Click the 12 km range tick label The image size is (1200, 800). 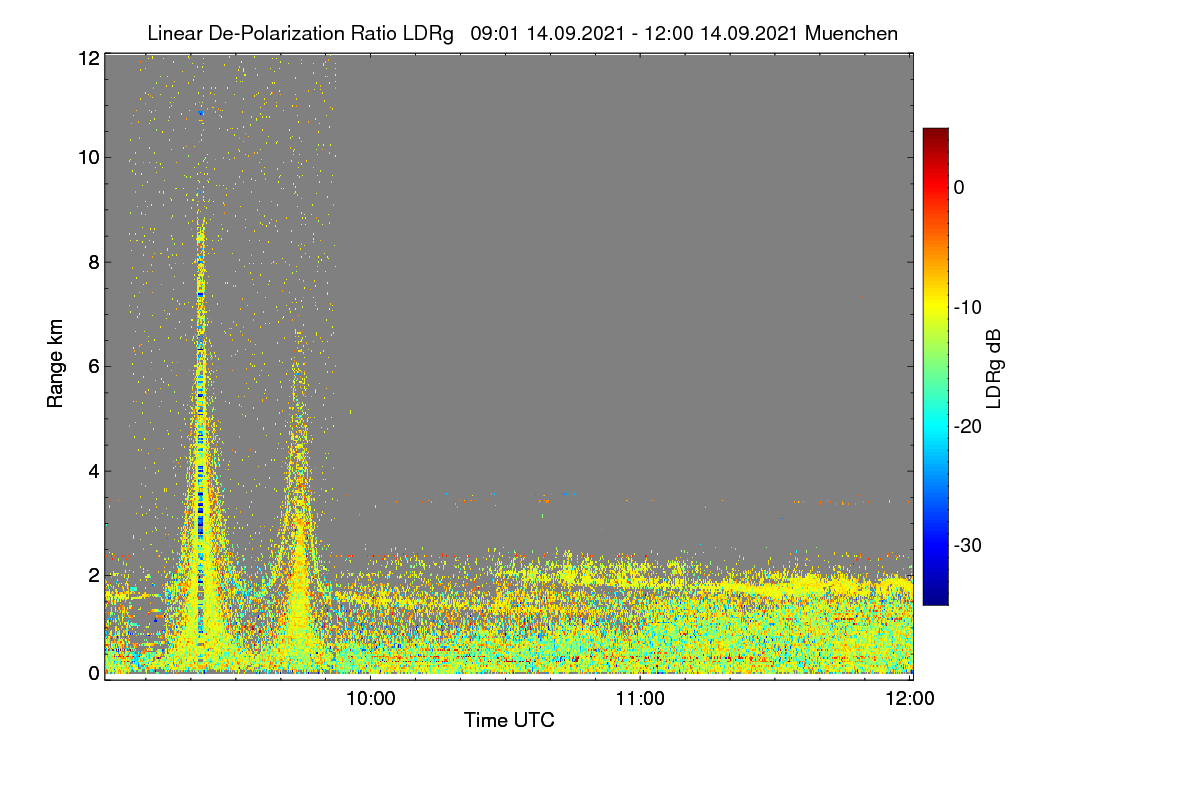pos(88,58)
